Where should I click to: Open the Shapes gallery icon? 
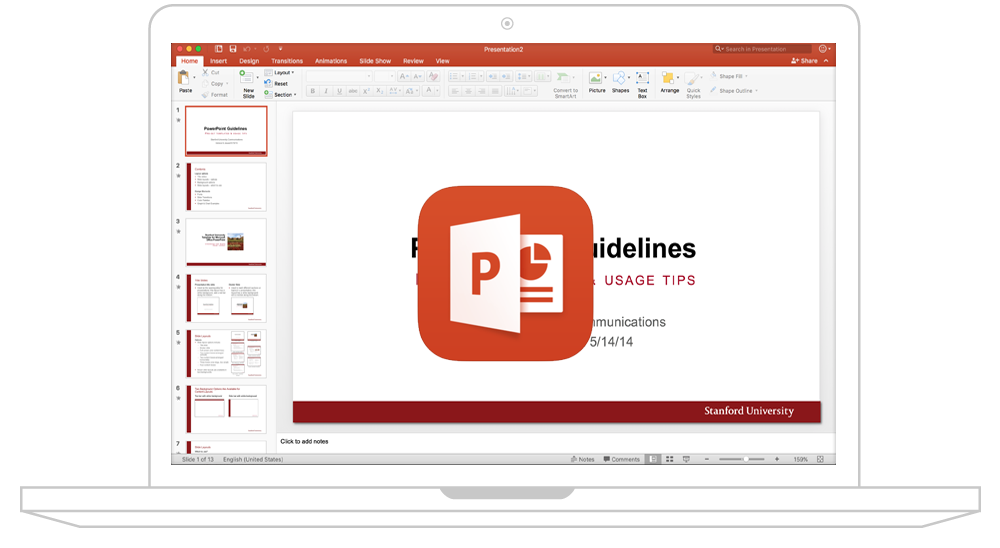[x=620, y=79]
